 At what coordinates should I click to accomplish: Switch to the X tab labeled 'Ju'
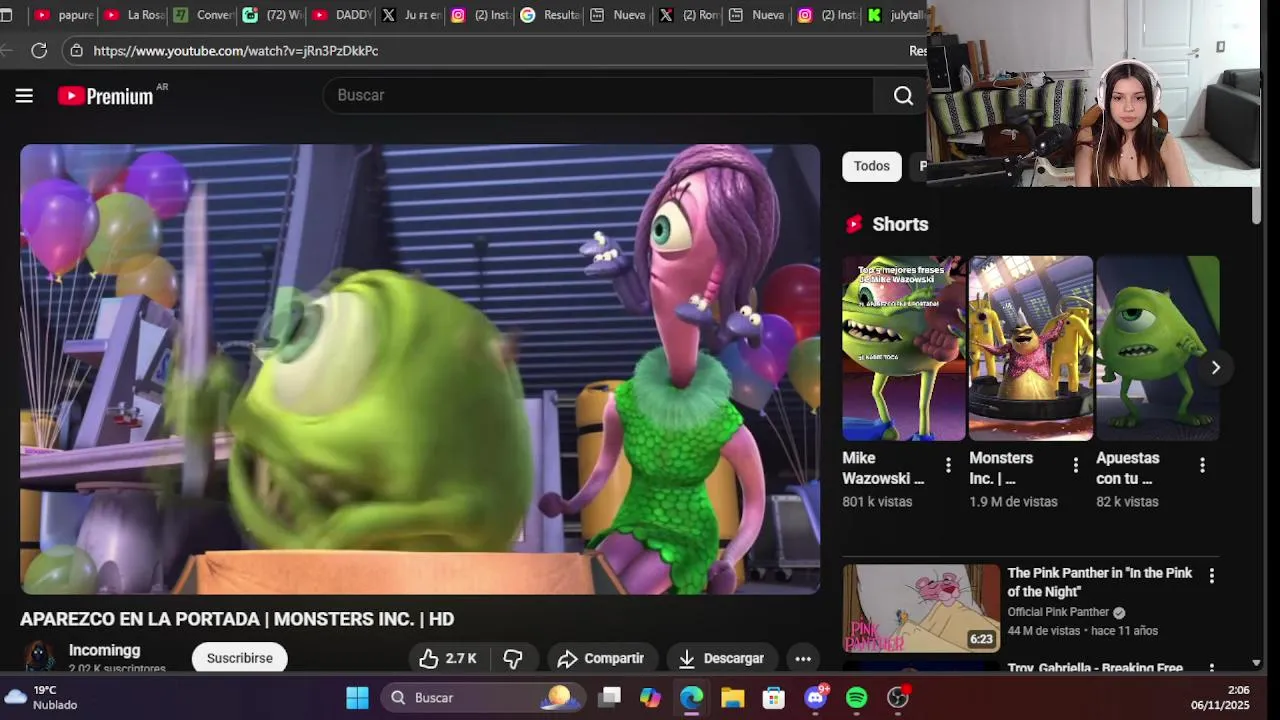[410, 15]
